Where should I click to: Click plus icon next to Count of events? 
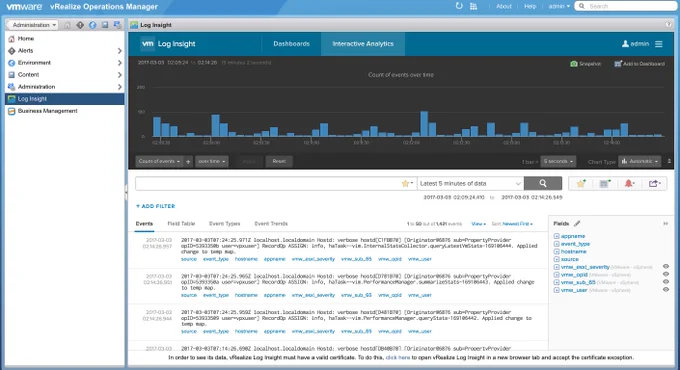tap(188, 161)
